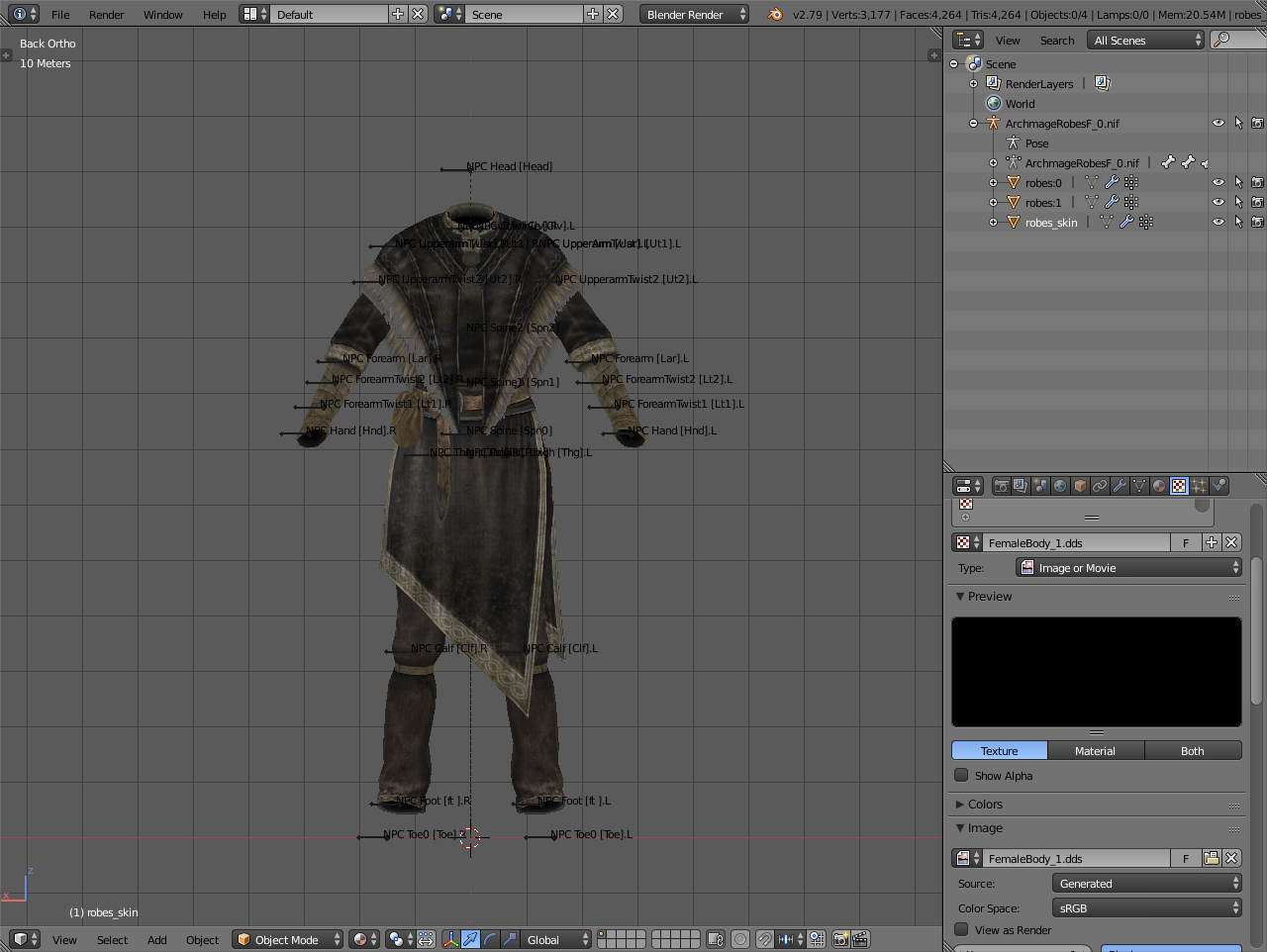Open the World properties tab
Image resolution: width=1267 pixels, height=952 pixels.
(1060, 486)
